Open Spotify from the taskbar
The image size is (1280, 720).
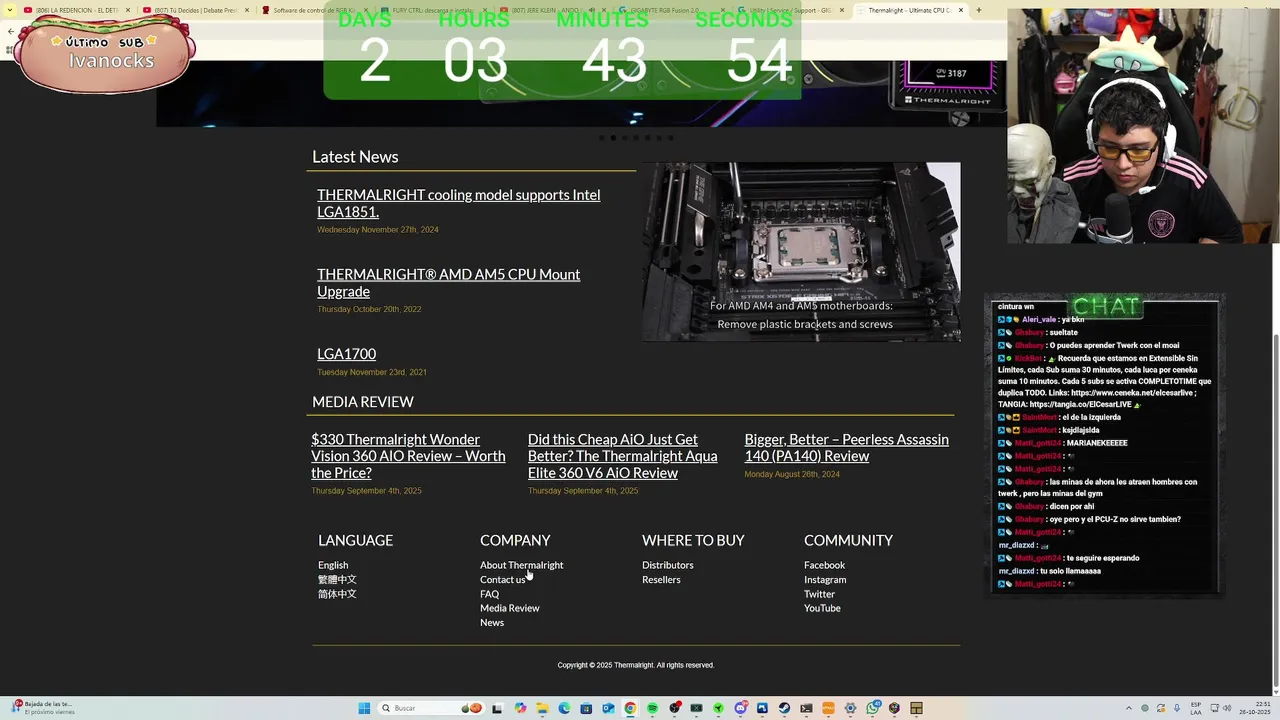(x=652, y=708)
